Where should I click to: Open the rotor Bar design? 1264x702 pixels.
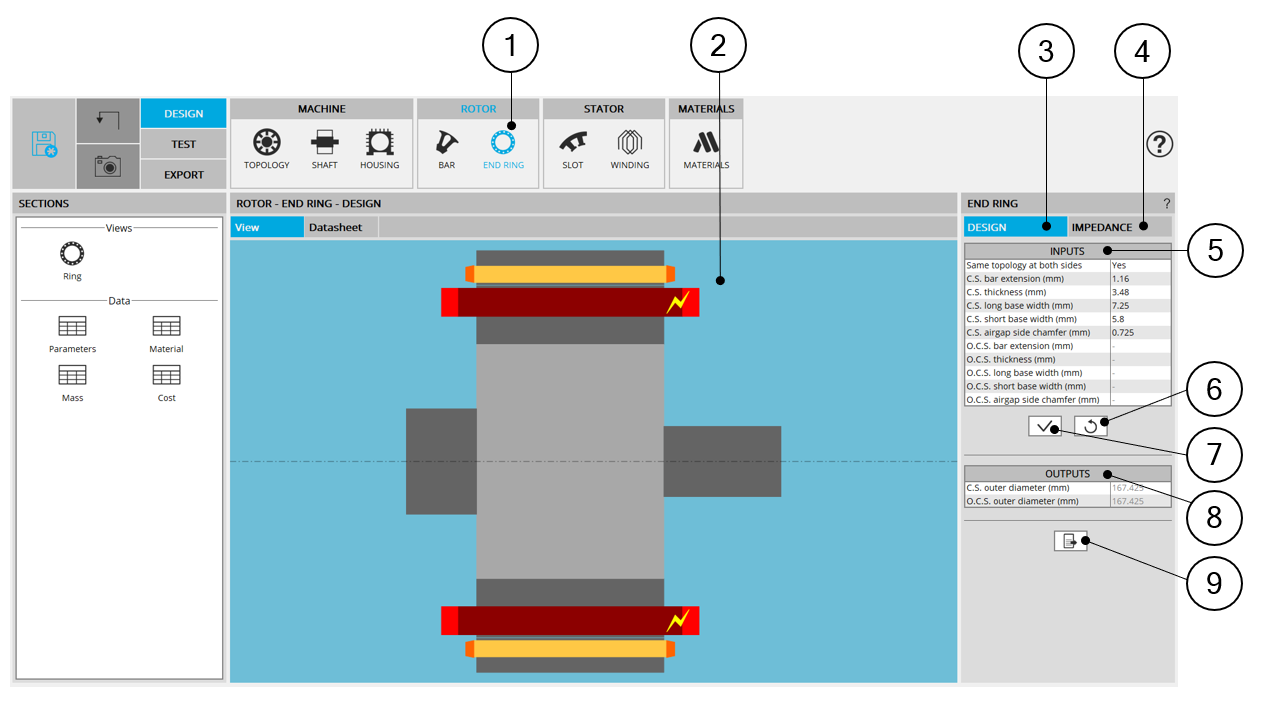[446, 148]
